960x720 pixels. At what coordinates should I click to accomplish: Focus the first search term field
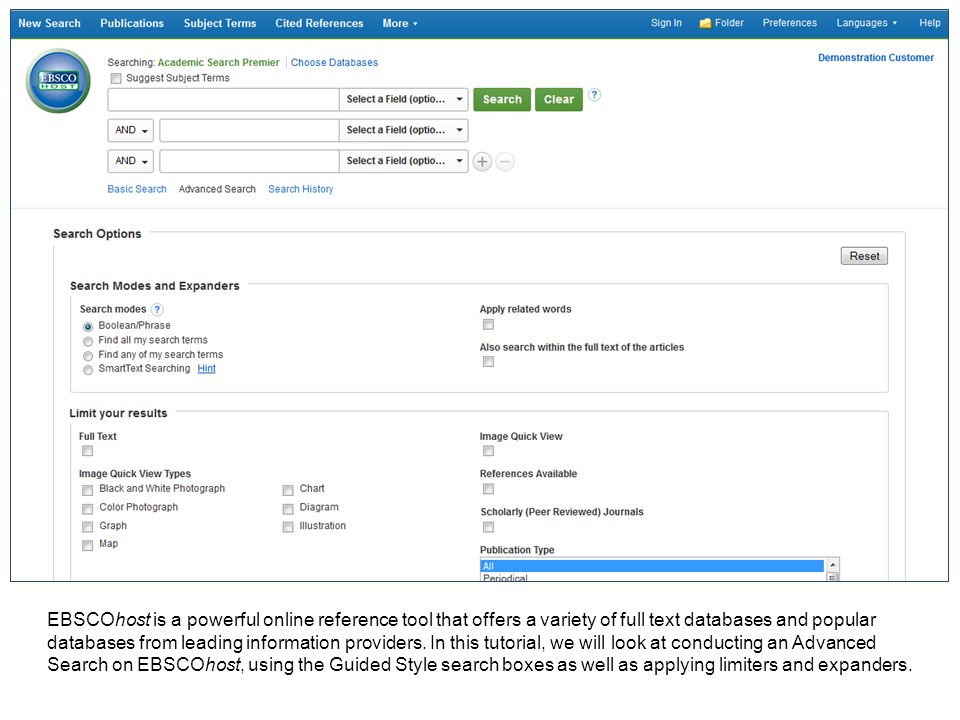[x=223, y=99]
